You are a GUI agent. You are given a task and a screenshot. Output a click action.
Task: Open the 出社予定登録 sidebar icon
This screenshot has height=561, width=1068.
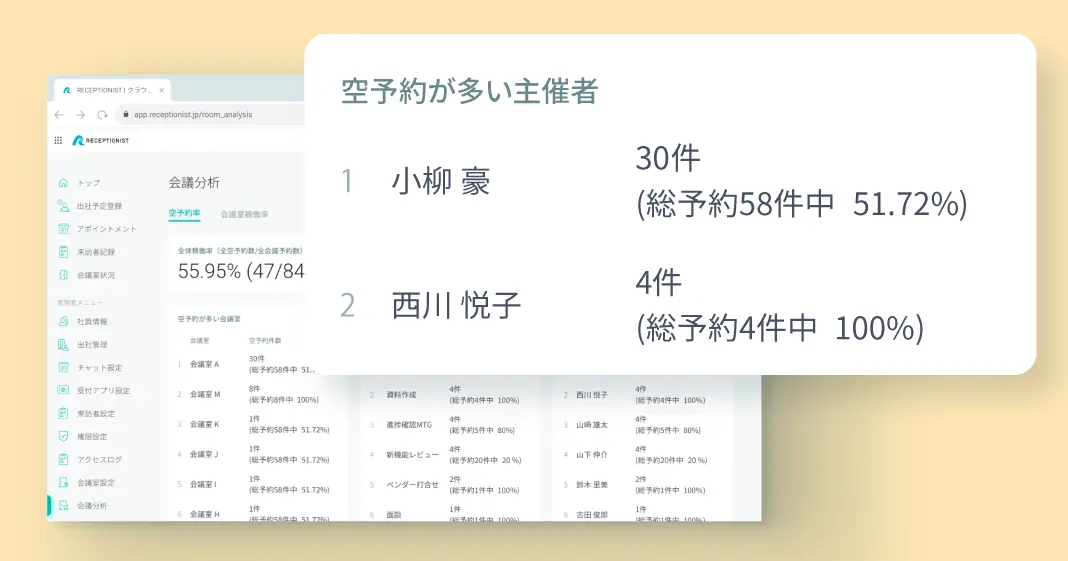click(x=63, y=206)
